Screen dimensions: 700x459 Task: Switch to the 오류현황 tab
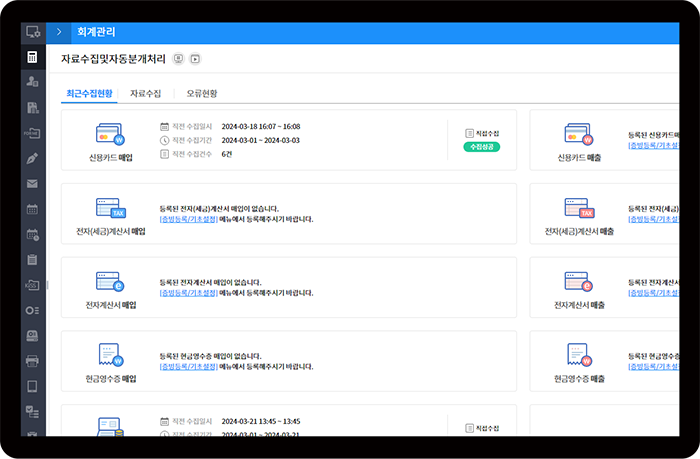202,93
